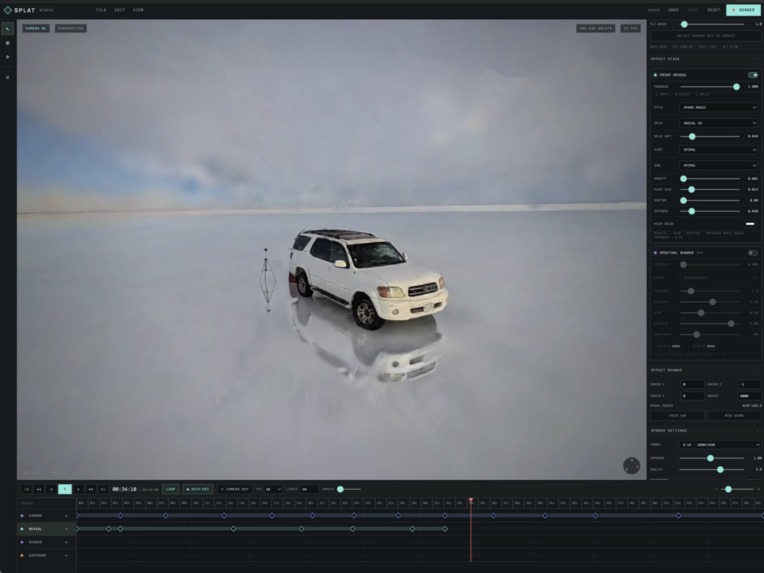764x573 pixels.
Task: Add keyframe on Shader track plus icon
Action: pyautogui.click(x=67, y=542)
